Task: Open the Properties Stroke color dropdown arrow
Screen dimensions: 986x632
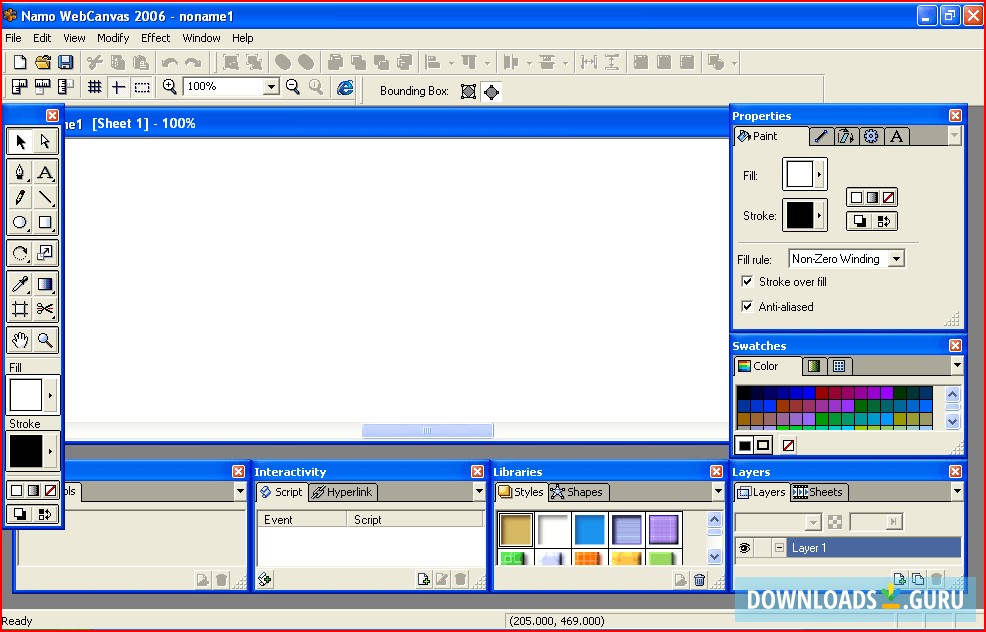Action: pos(819,215)
